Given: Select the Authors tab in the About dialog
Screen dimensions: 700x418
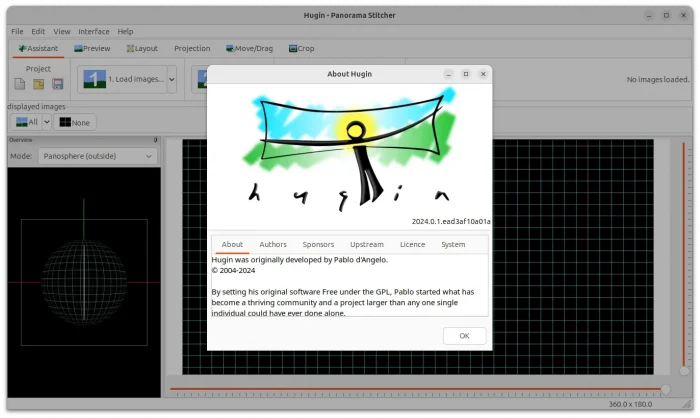Looking at the screenshot, I should (x=273, y=244).
